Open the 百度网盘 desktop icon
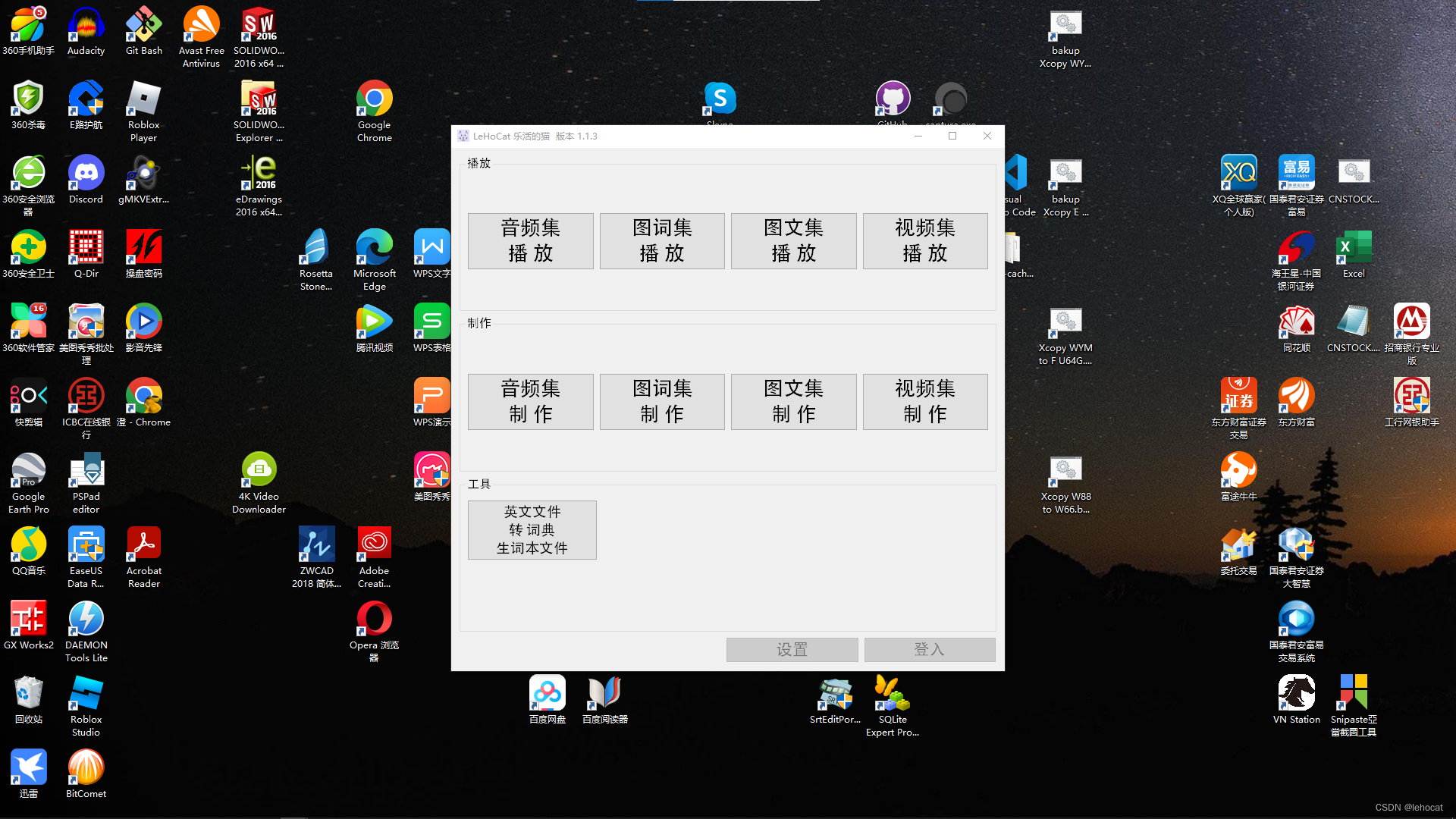Image resolution: width=1456 pixels, height=819 pixels. click(547, 695)
